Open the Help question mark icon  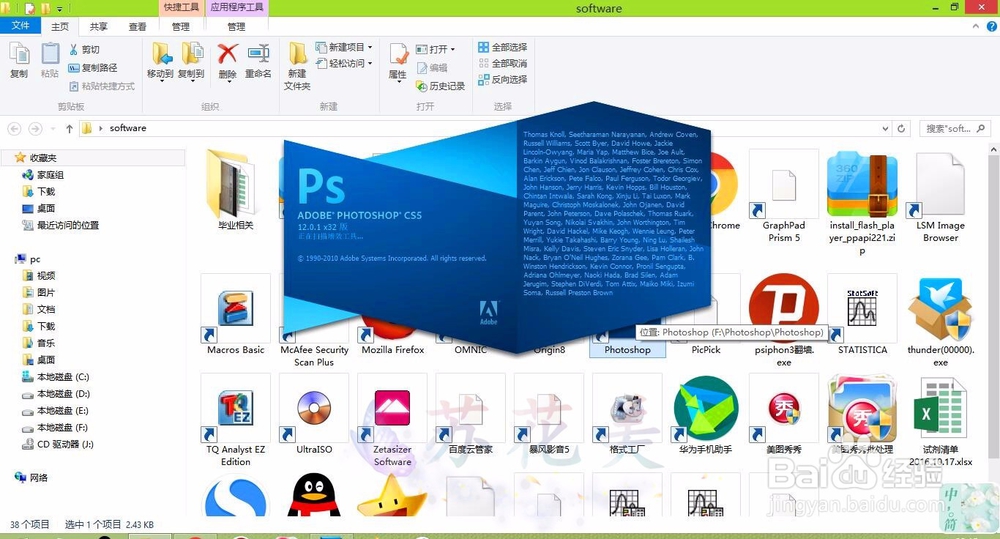pyautogui.click(x=992, y=26)
